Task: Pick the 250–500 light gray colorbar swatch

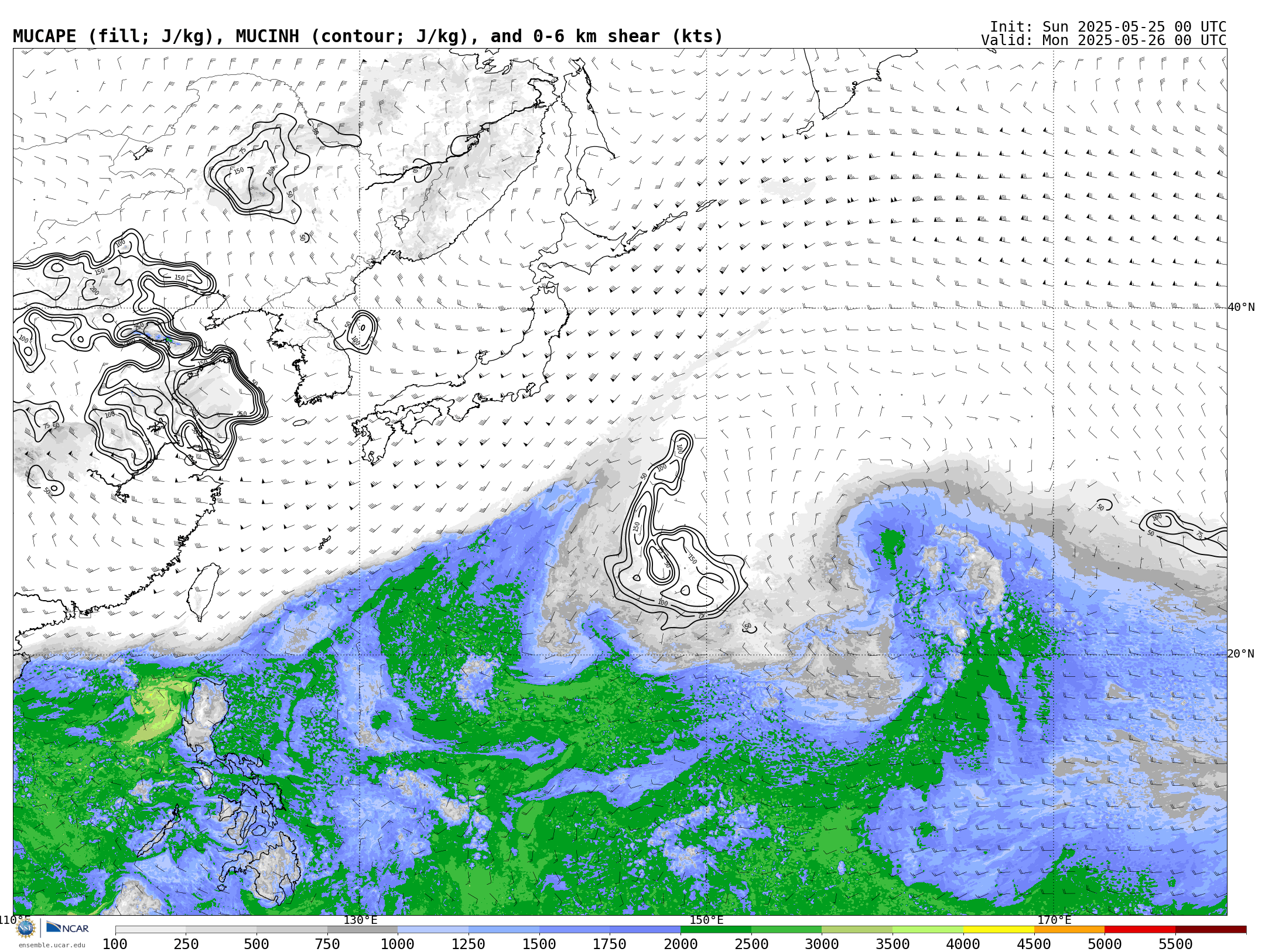Action: [221, 930]
